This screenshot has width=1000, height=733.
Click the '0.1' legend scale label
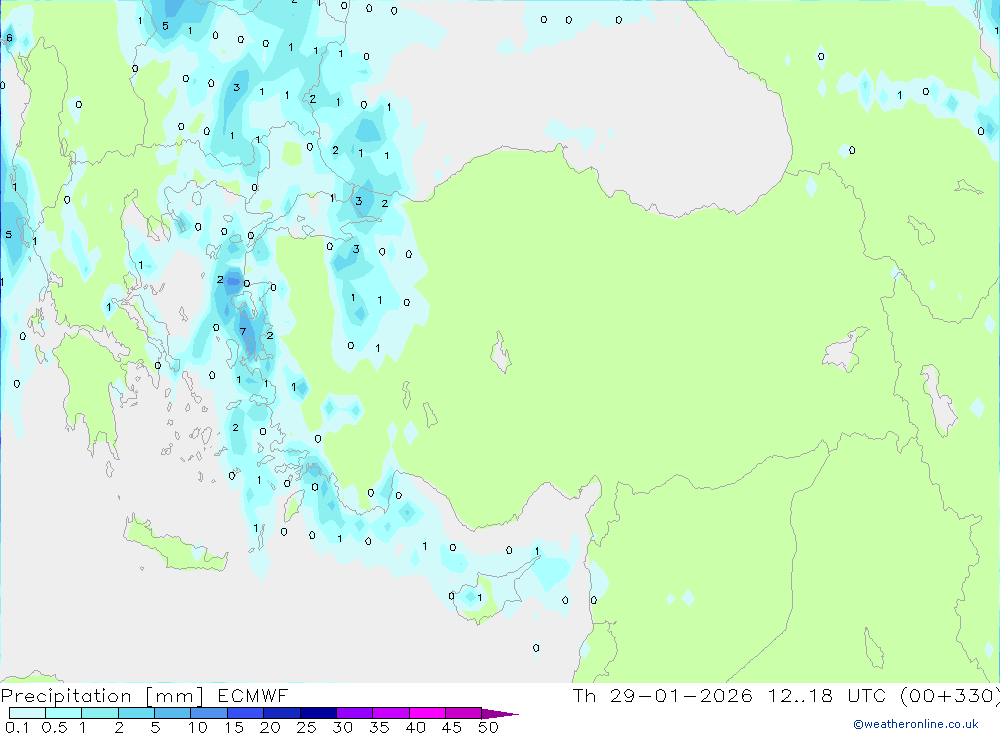(x=17, y=727)
